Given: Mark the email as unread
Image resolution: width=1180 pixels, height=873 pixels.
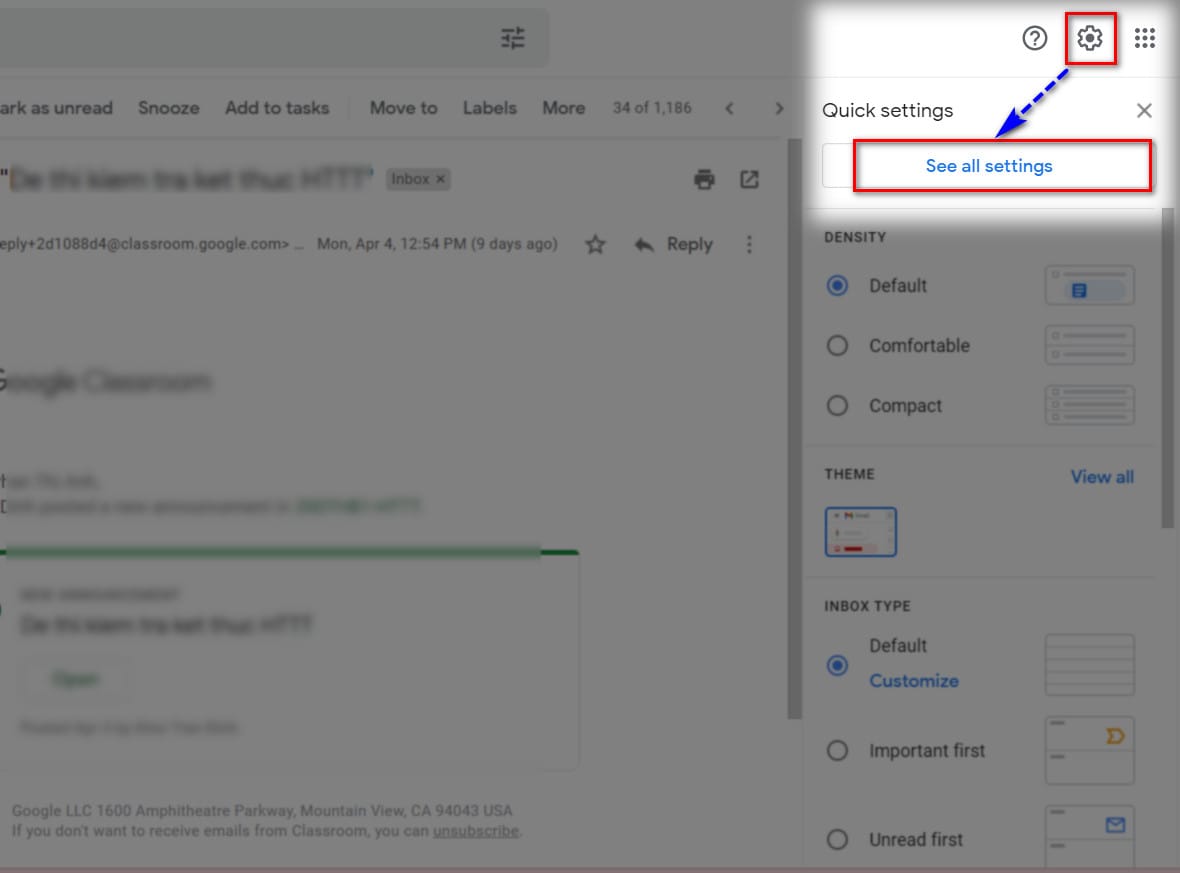Looking at the screenshot, I should [56, 108].
